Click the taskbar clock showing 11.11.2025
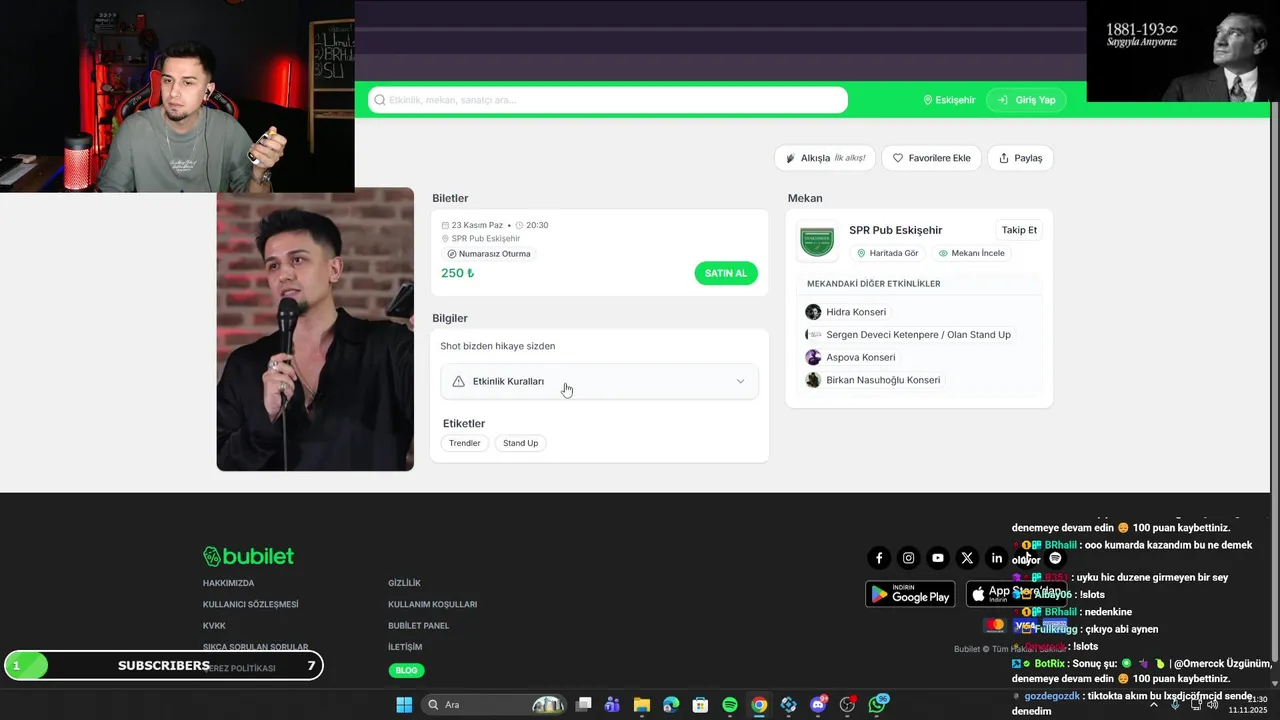 1248,705
